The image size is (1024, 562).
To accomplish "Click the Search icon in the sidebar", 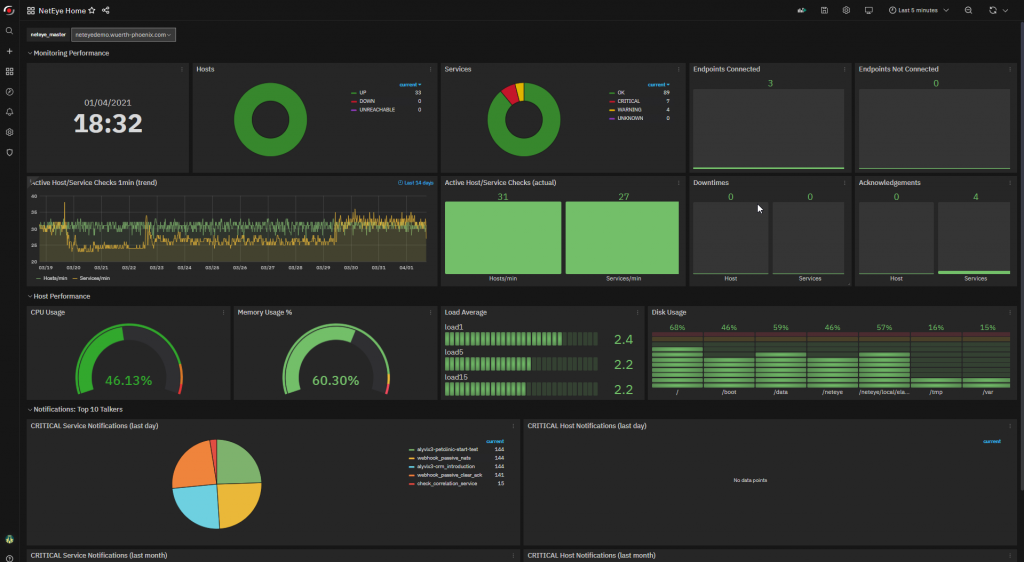I will point(9,31).
